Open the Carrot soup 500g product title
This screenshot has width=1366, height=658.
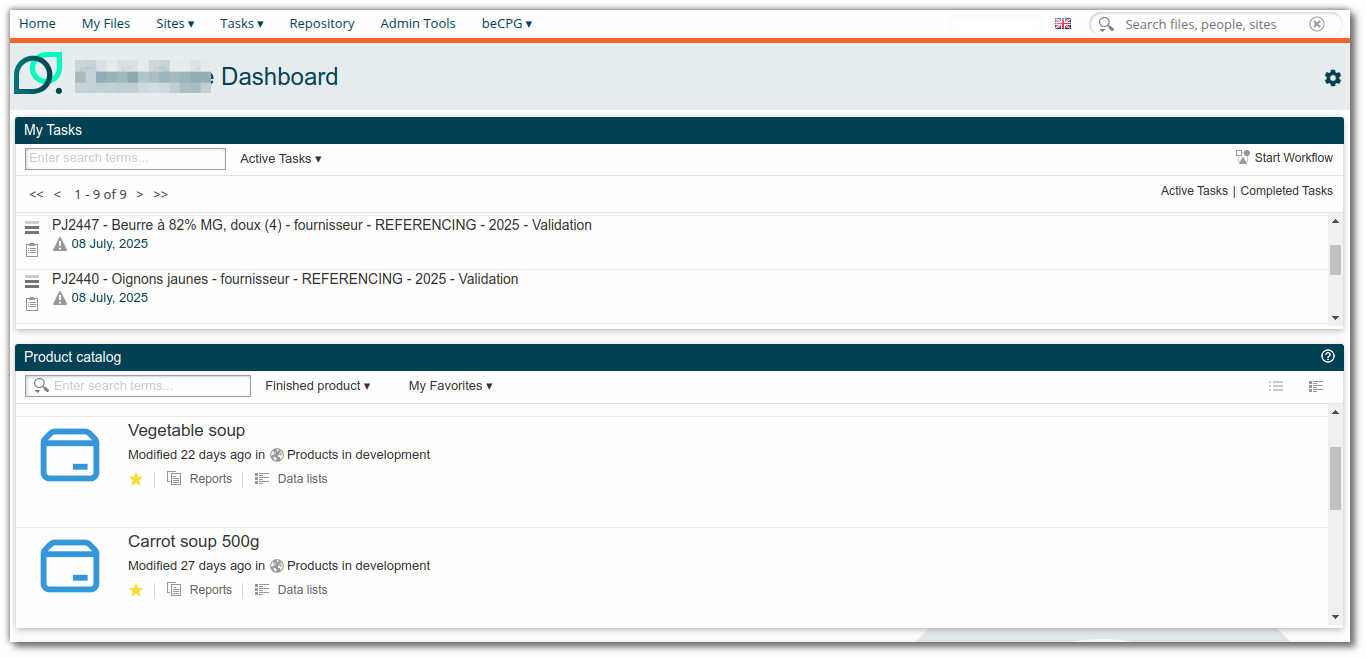pyautogui.click(x=194, y=541)
